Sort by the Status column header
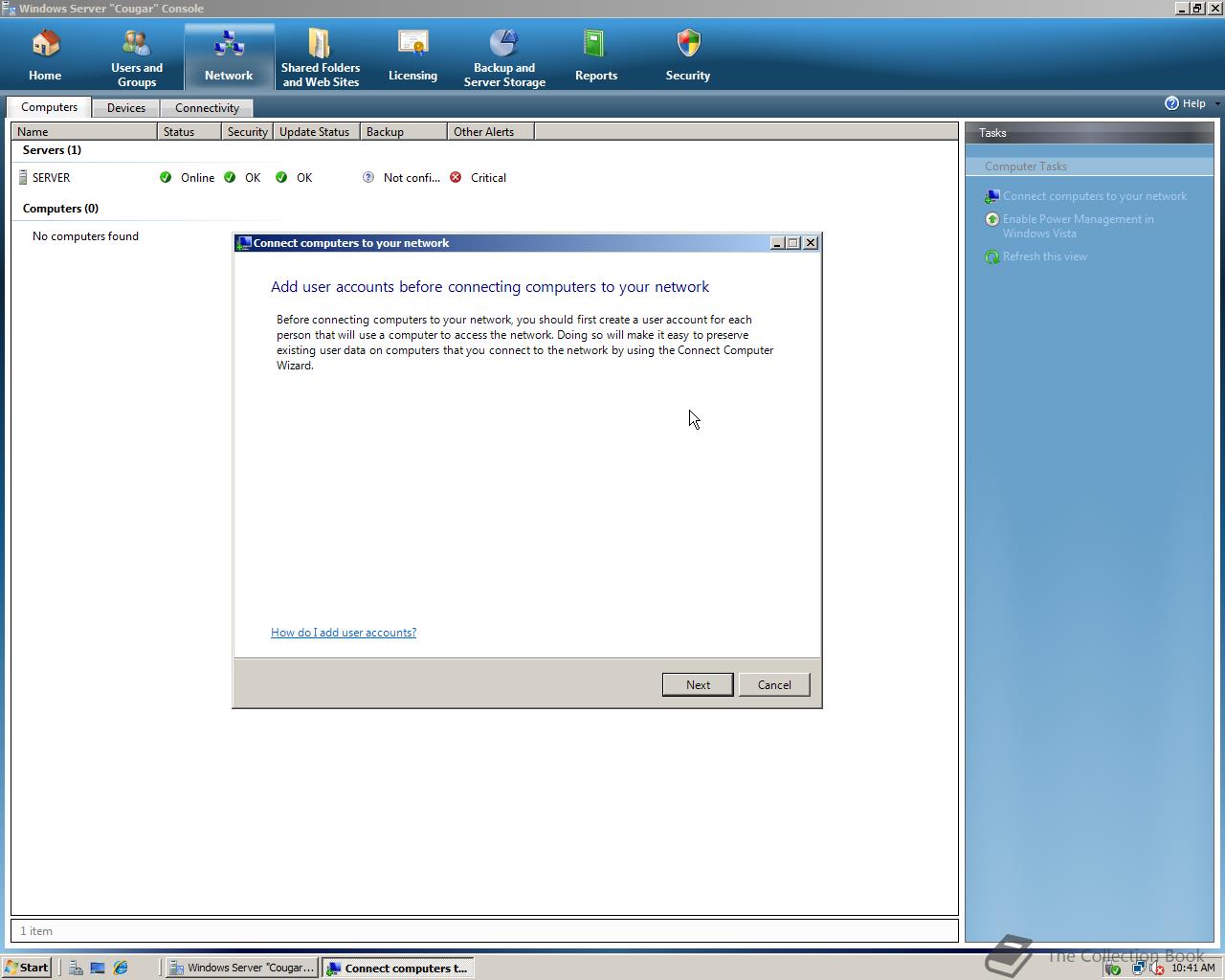 point(189,132)
